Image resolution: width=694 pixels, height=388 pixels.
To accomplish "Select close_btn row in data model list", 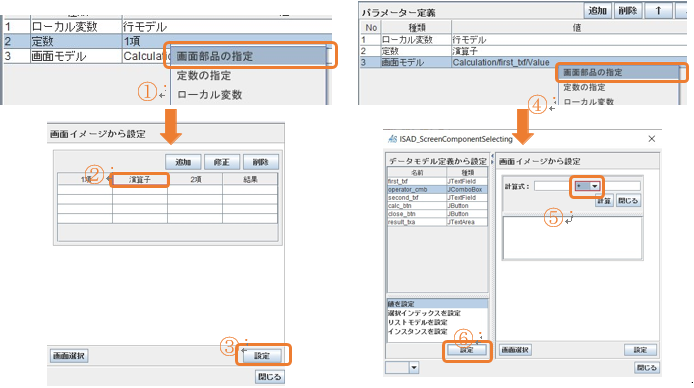I will point(437,214).
